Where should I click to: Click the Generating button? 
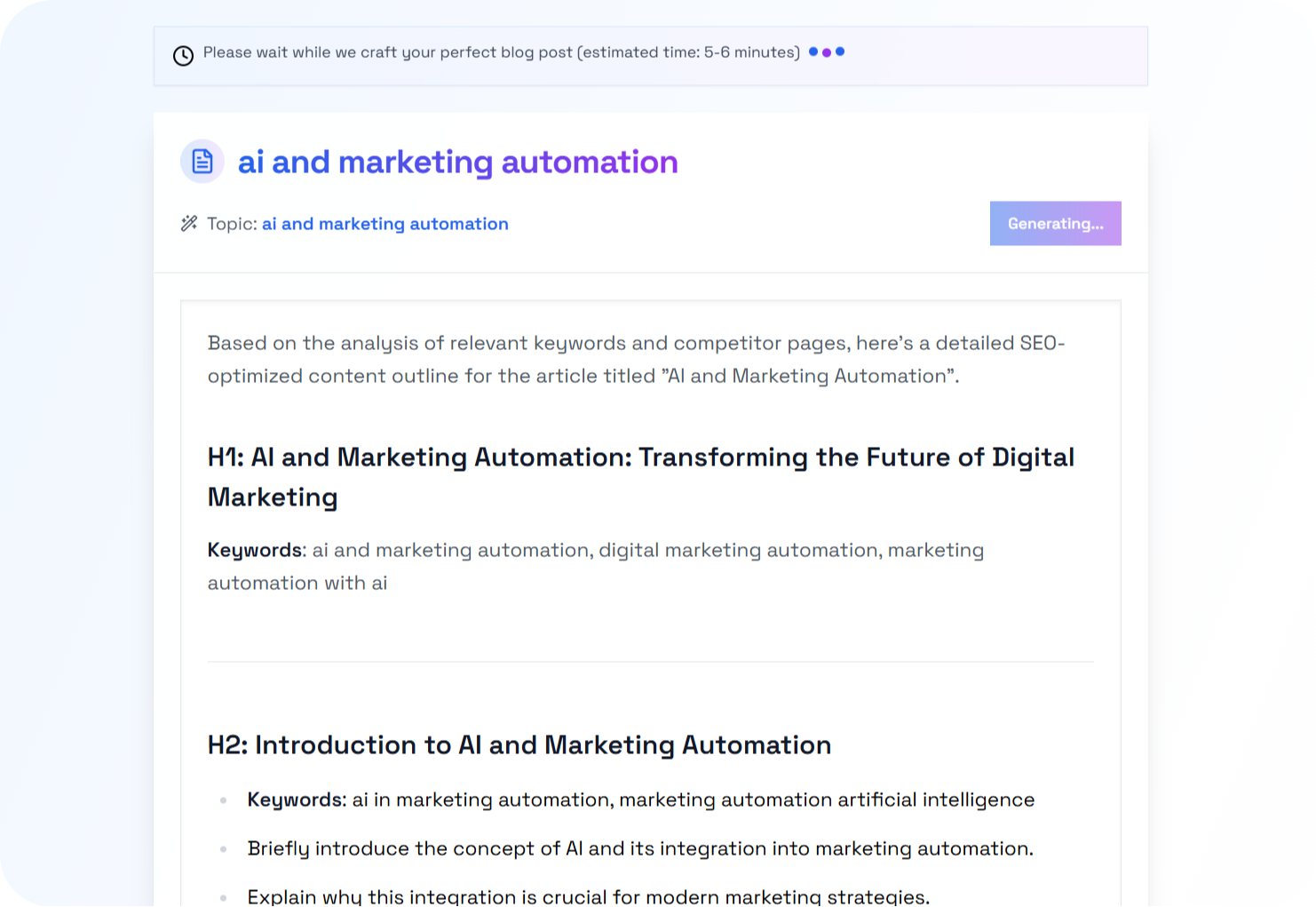1055,223
